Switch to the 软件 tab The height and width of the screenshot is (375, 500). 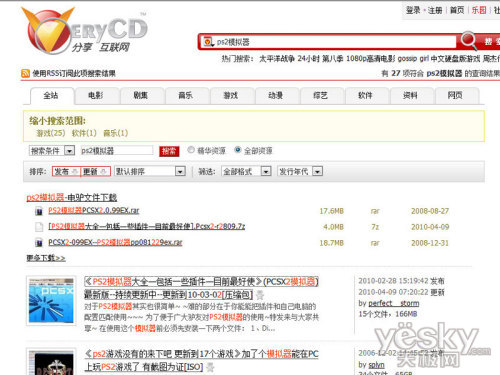click(x=365, y=96)
